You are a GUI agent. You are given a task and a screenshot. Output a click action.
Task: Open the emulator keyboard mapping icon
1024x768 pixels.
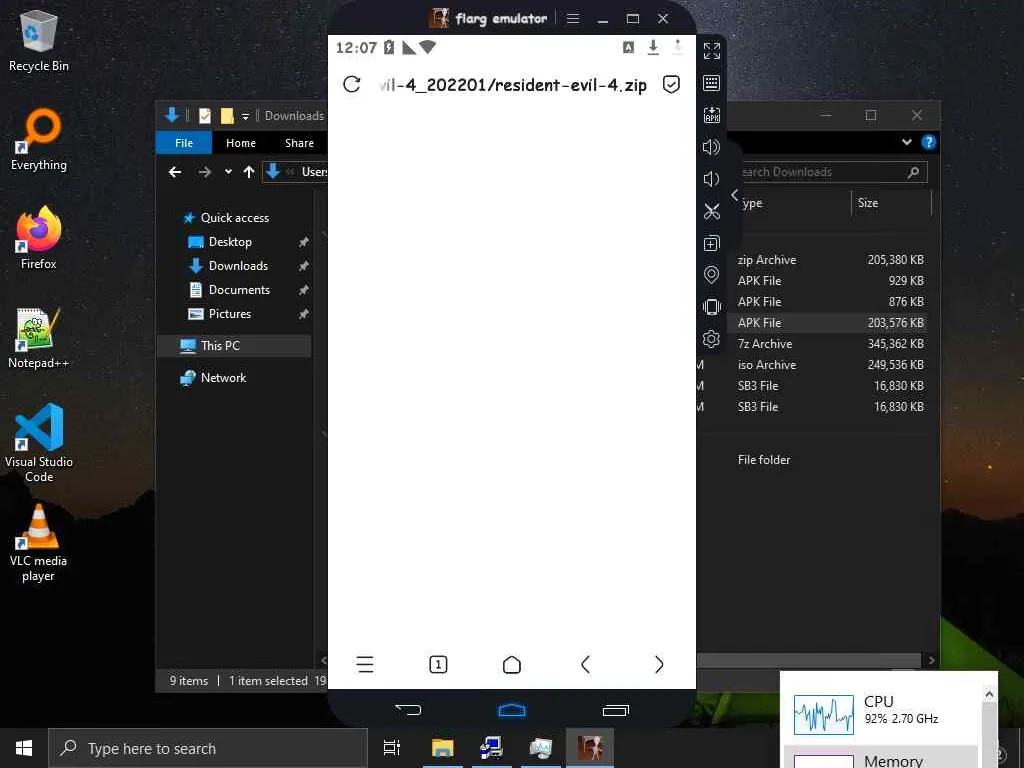[x=712, y=83]
